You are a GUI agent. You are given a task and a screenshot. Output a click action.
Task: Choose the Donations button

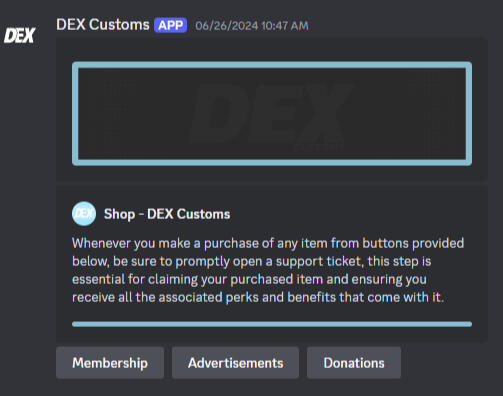click(x=354, y=363)
